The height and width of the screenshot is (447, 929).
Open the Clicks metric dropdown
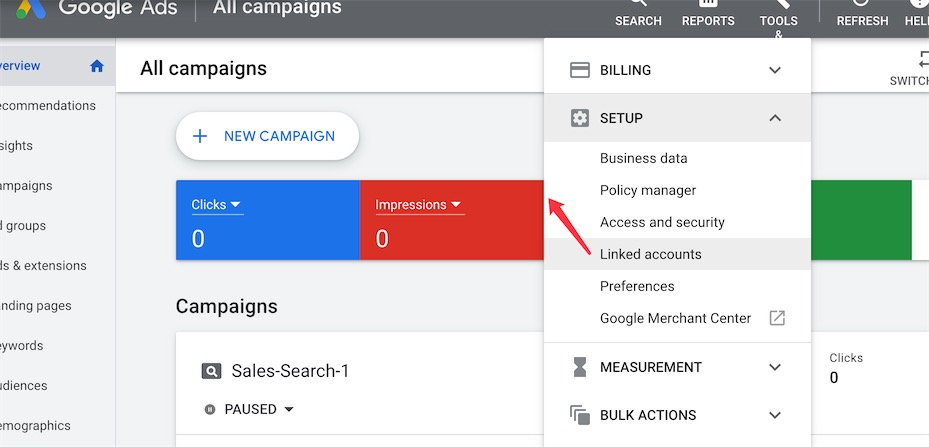coord(217,205)
